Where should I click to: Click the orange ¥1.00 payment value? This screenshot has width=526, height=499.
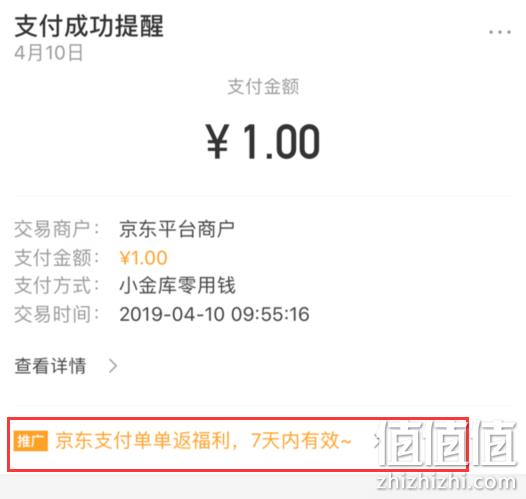tap(143, 258)
